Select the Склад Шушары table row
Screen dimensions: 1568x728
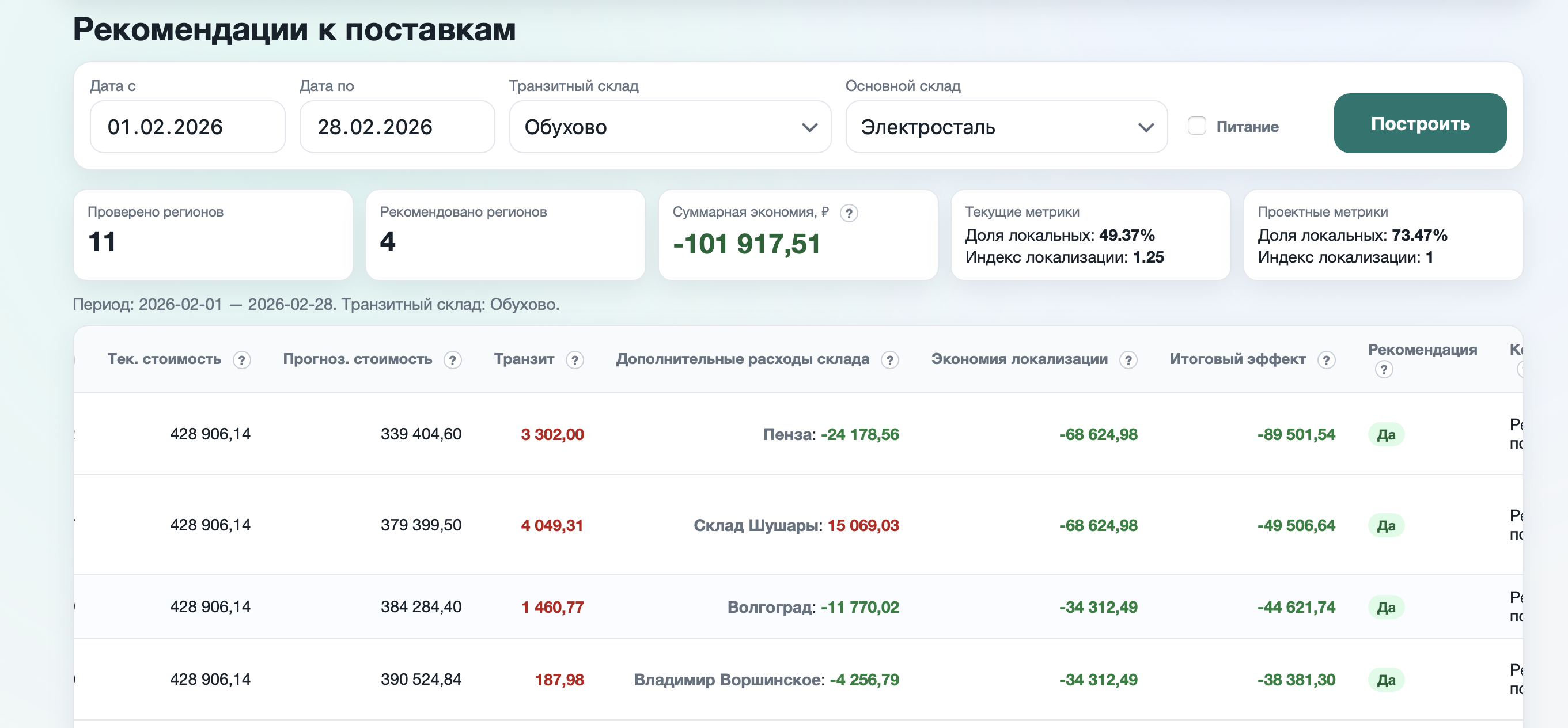[x=791, y=525]
